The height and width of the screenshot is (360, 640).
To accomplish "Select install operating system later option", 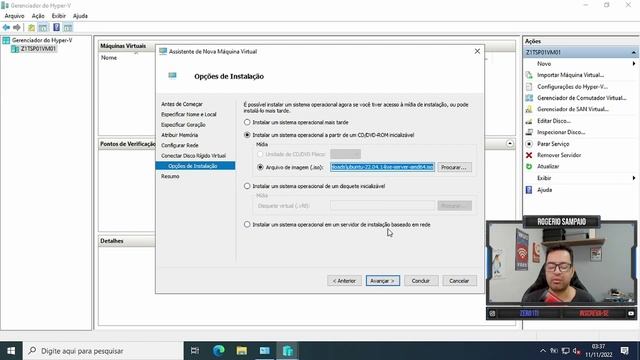I will 247,122.
